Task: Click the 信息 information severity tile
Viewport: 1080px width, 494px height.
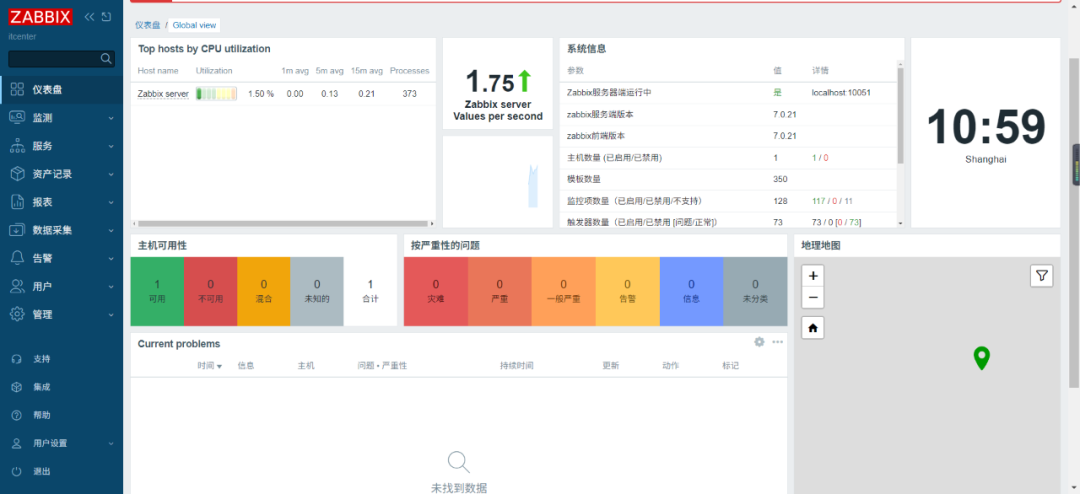Action: (691, 291)
